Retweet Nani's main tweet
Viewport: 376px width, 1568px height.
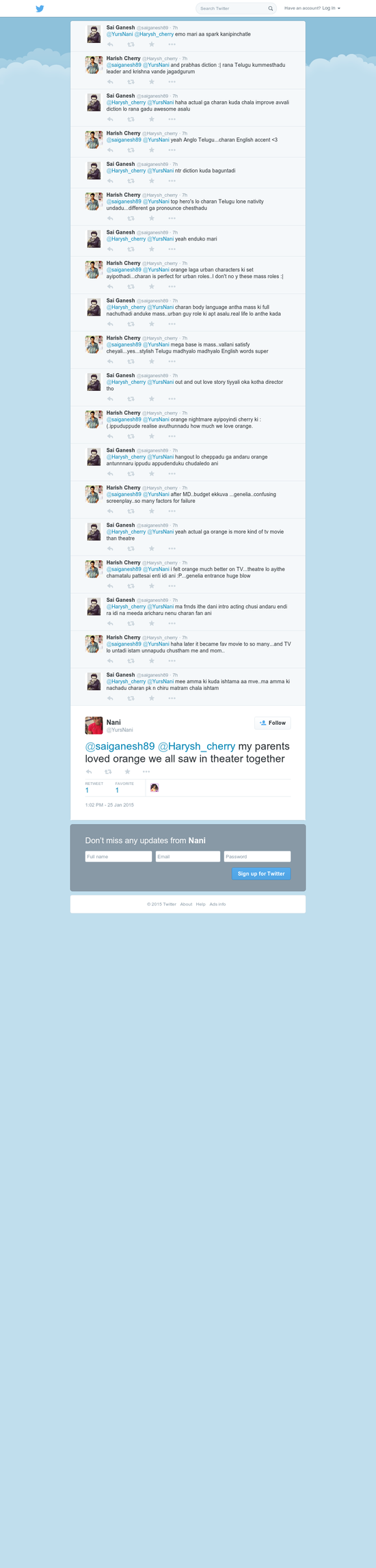108,771
